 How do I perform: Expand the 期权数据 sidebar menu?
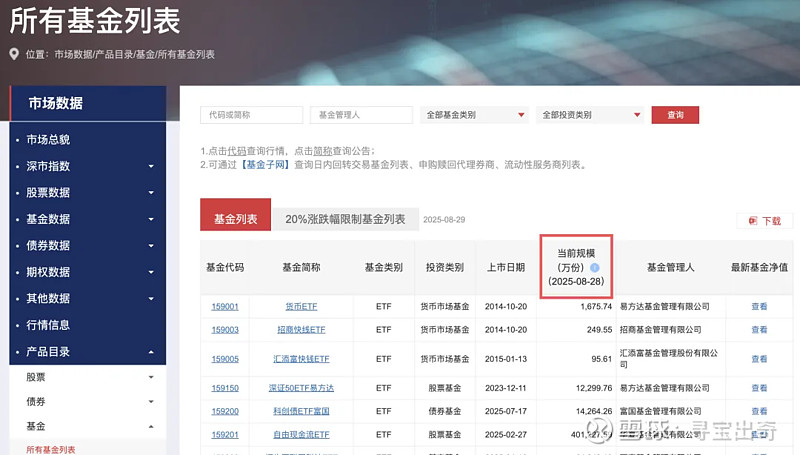click(151, 272)
